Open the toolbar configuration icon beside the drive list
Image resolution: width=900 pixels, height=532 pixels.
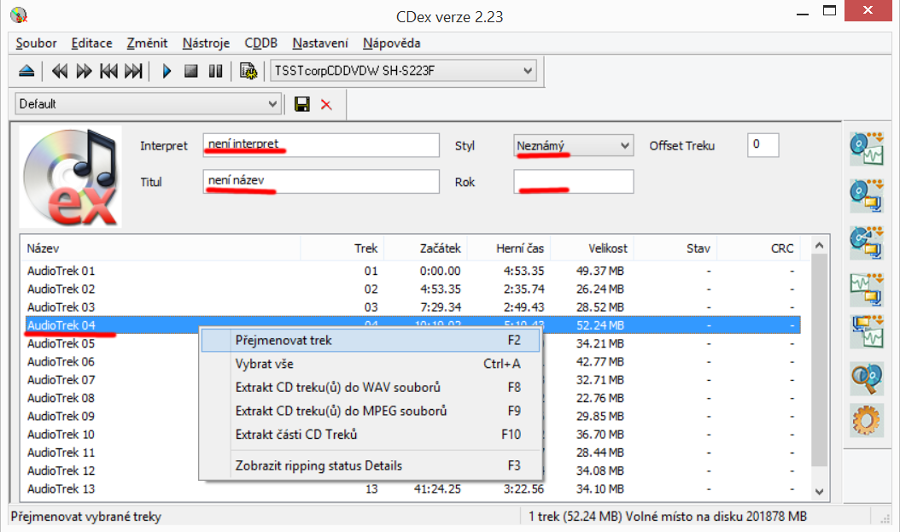pos(248,71)
